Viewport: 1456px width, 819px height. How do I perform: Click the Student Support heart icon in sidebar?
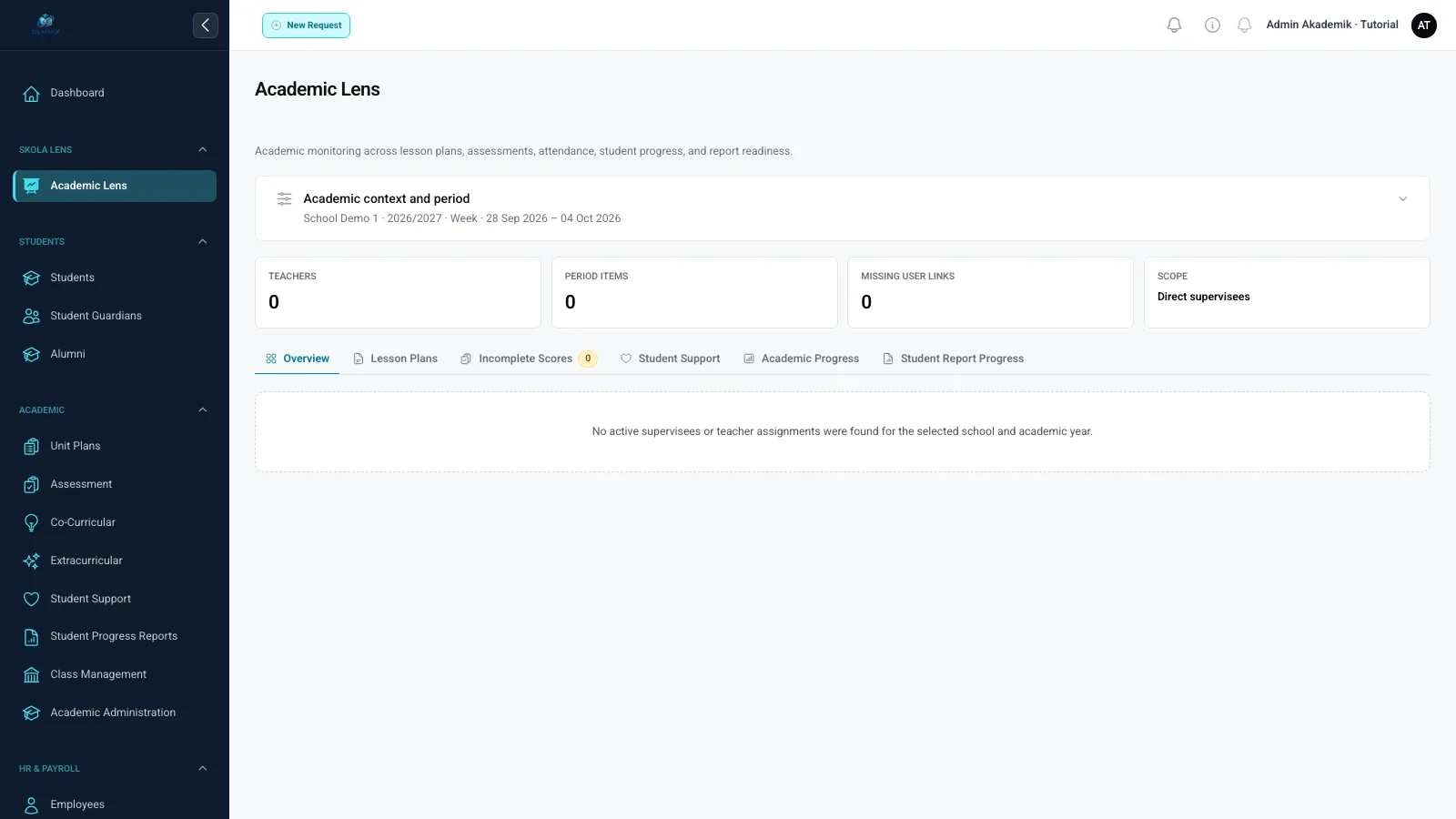pyautogui.click(x=31, y=599)
